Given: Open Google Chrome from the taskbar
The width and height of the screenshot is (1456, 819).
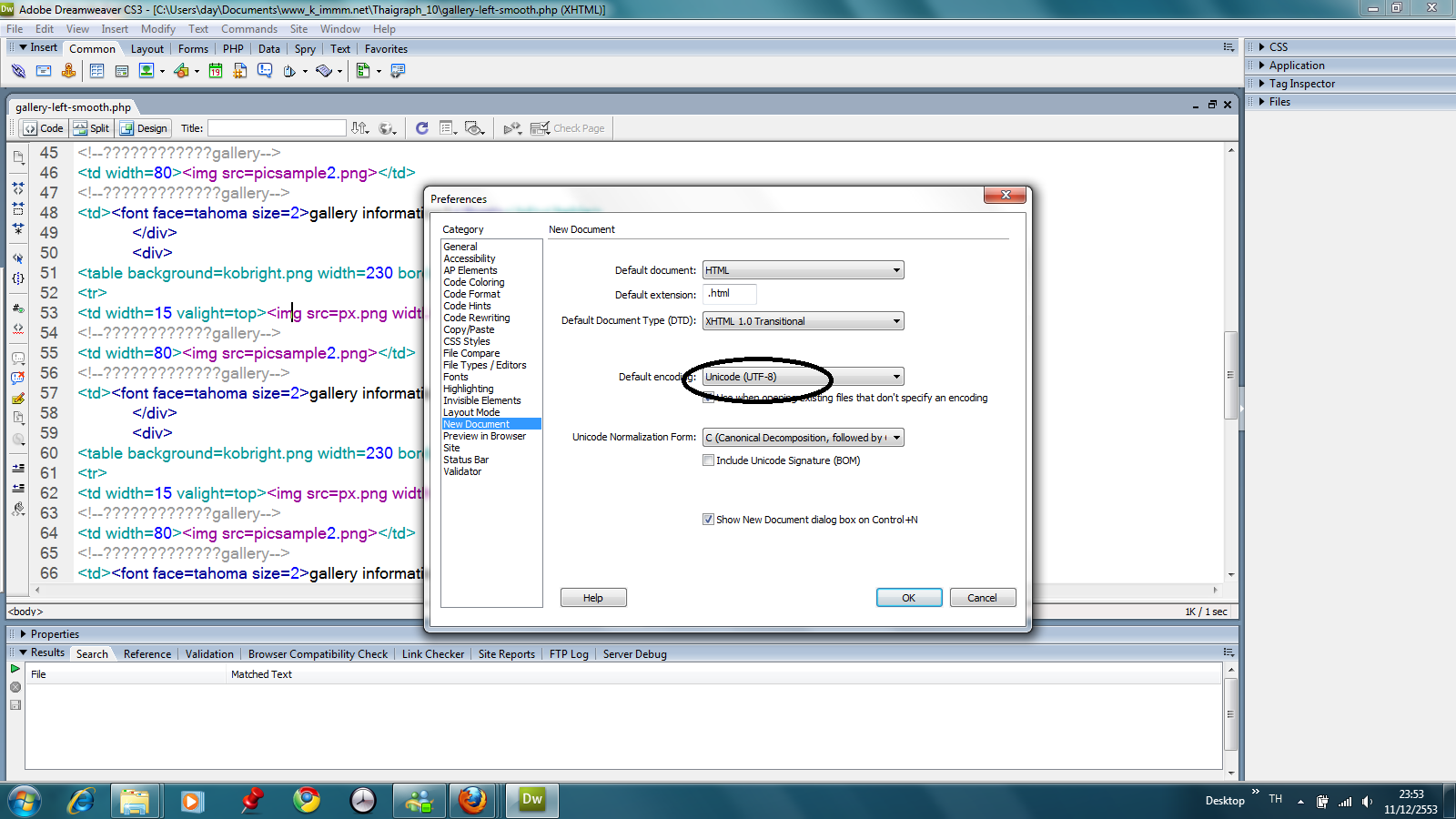Looking at the screenshot, I should coord(307,801).
